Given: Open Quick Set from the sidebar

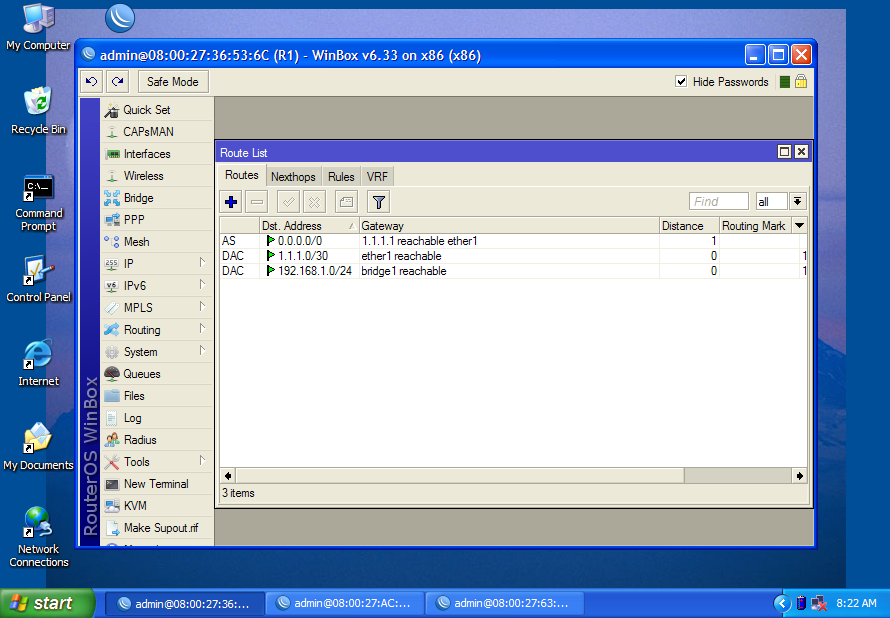Looking at the screenshot, I should tap(157, 110).
